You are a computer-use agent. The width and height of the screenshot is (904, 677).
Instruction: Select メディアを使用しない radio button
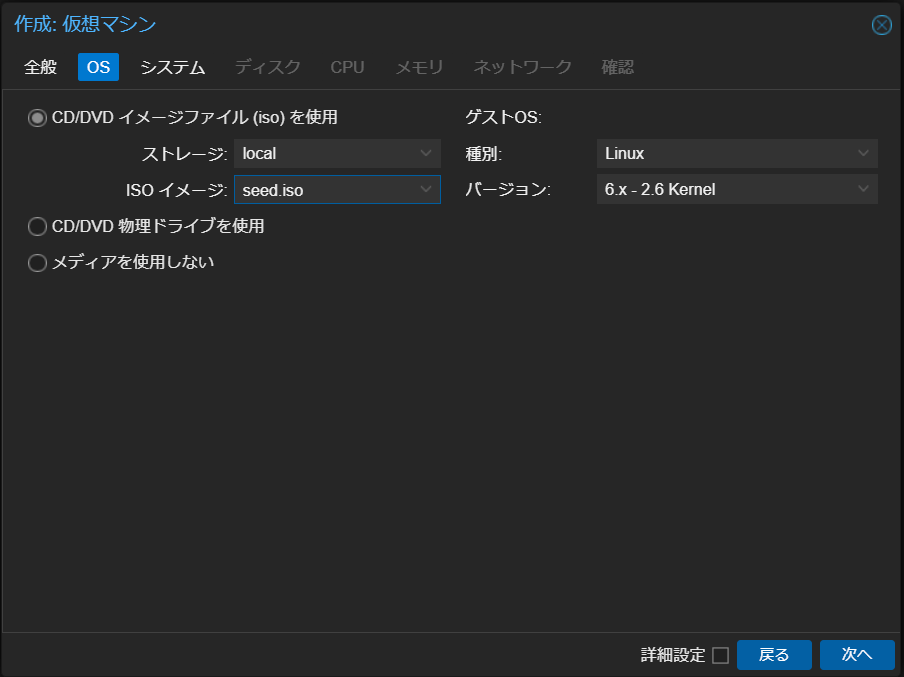(x=37, y=263)
